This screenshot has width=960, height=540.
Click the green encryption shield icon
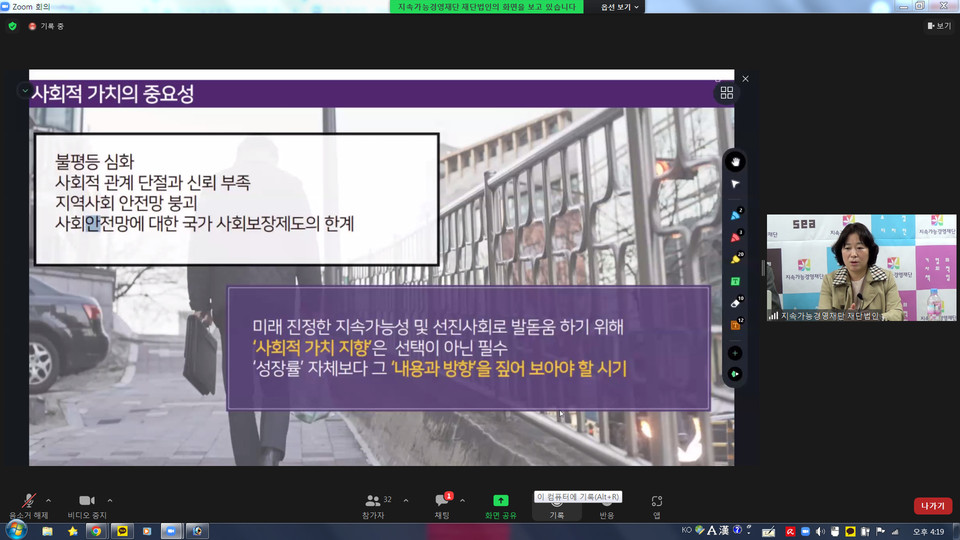(x=13, y=26)
